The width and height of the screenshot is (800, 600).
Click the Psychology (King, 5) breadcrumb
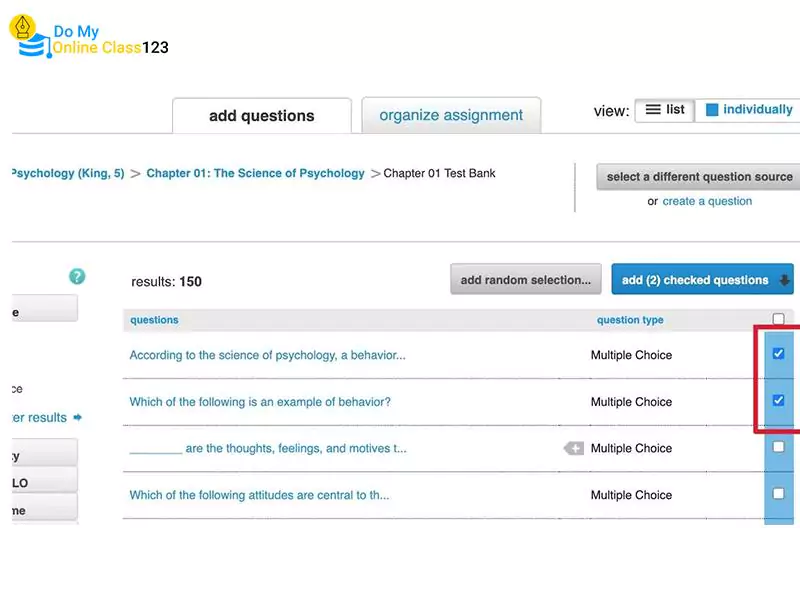(68, 173)
